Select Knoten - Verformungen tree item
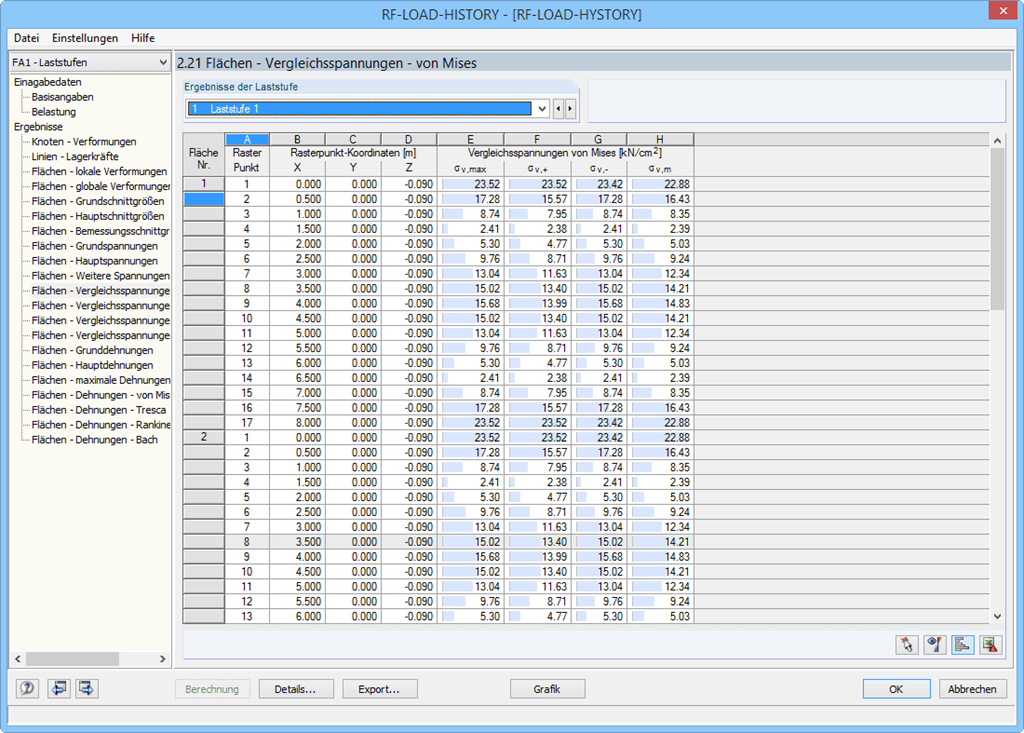 (x=84, y=142)
